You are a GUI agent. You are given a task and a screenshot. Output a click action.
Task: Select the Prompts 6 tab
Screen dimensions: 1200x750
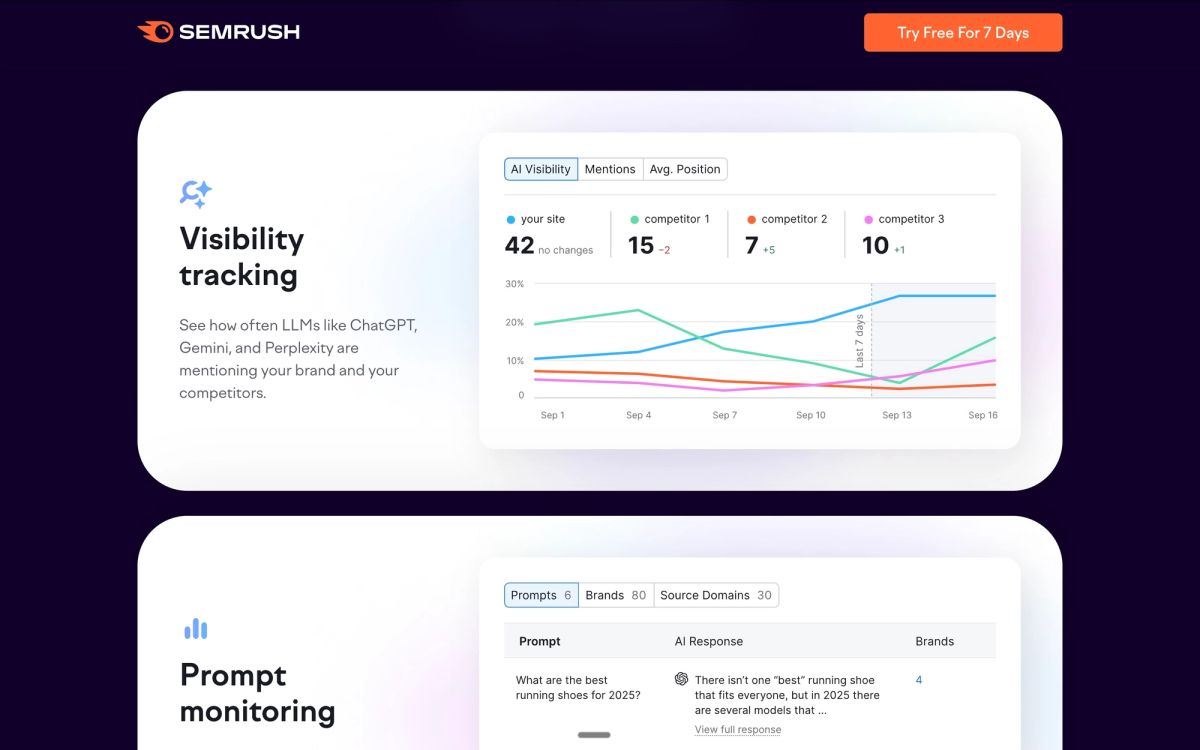click(541, 595)
